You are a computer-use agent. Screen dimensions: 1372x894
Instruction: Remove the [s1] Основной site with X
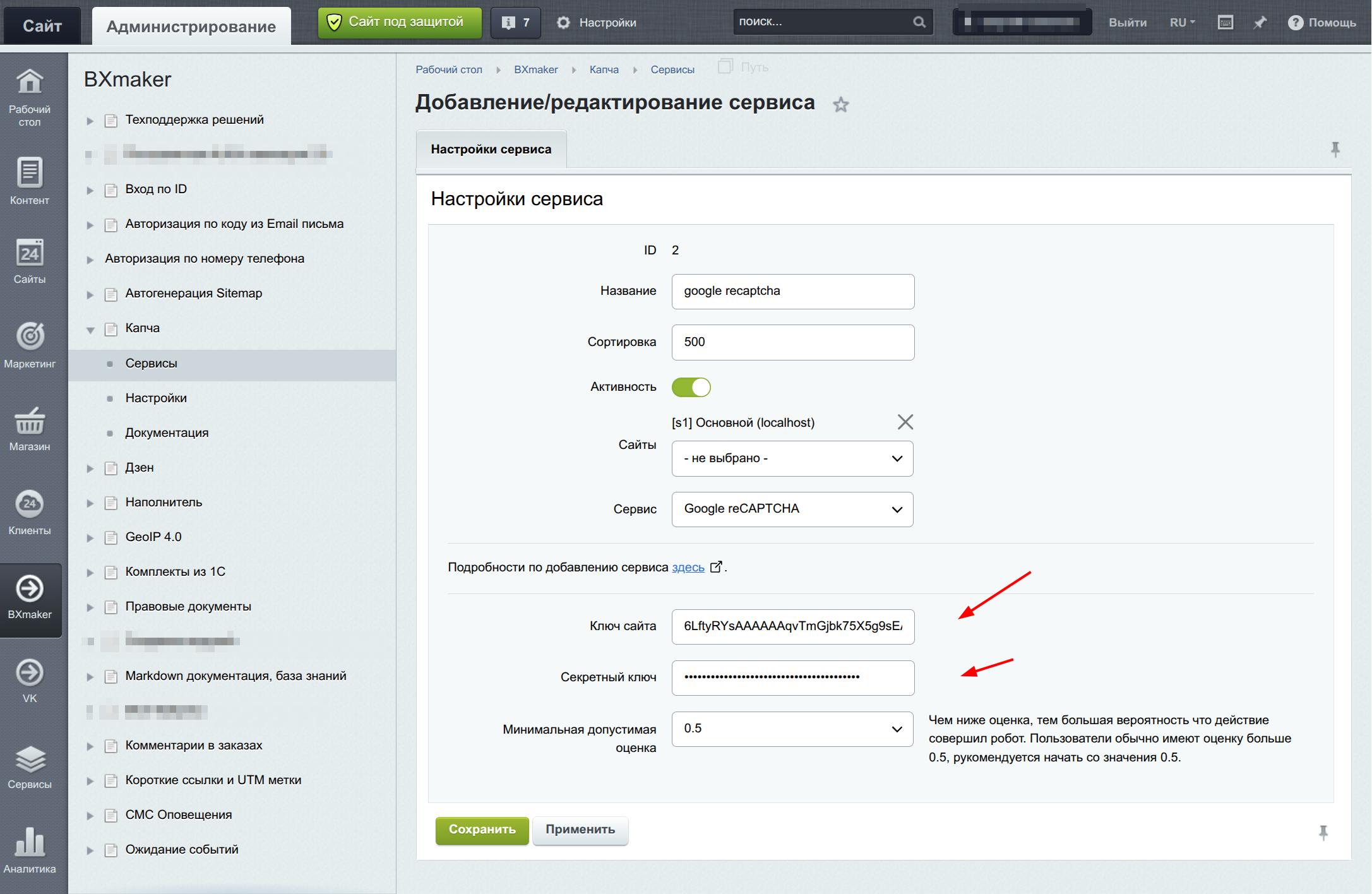click(905, 422)
